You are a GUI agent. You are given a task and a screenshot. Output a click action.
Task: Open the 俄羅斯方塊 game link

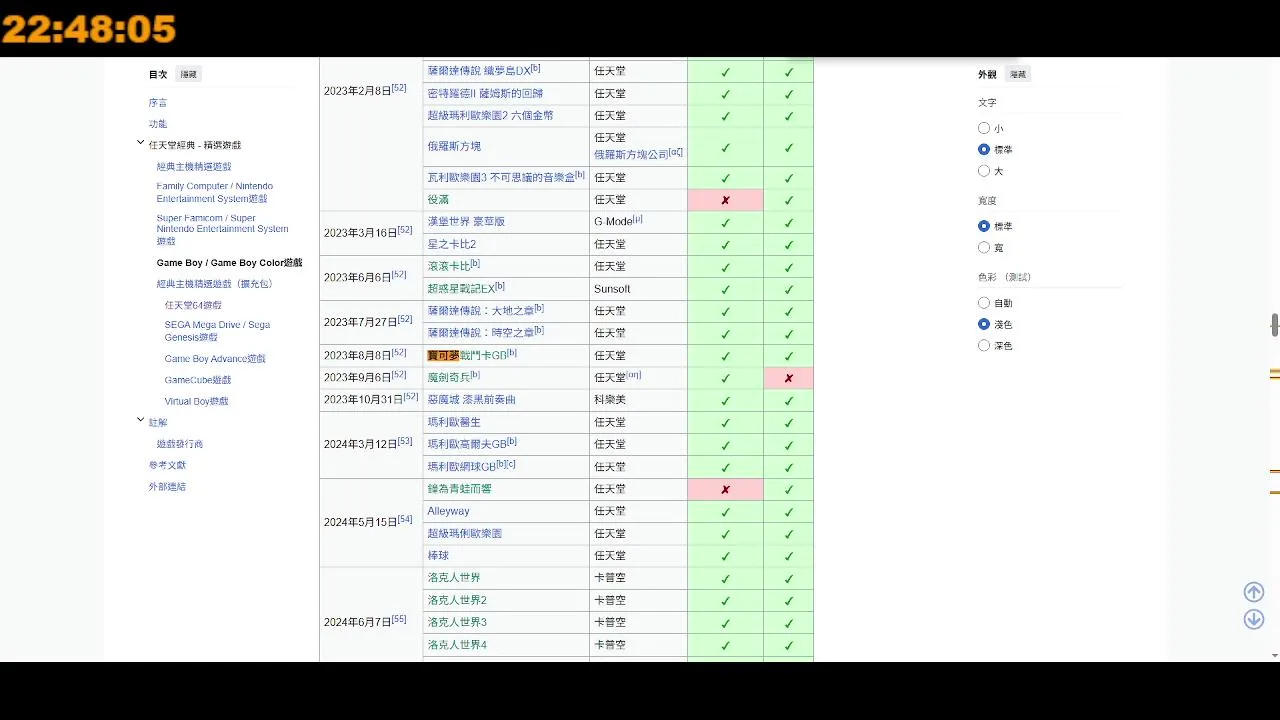pos(454,146)
